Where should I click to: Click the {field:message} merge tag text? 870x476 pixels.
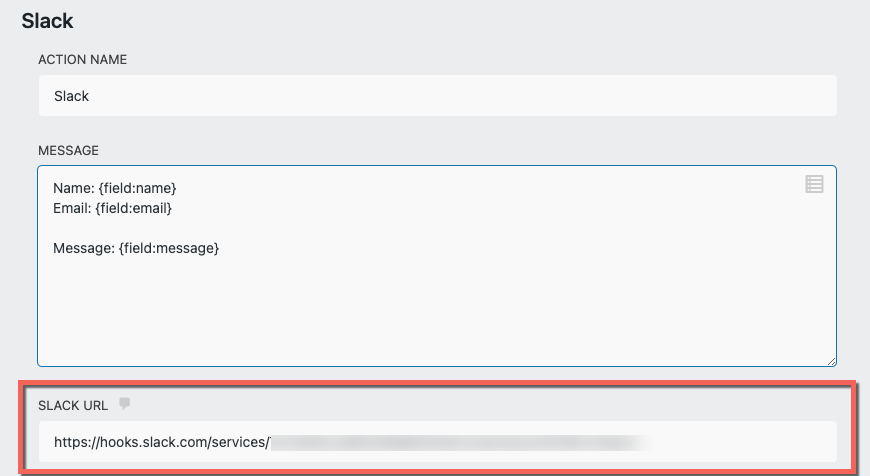168,248
